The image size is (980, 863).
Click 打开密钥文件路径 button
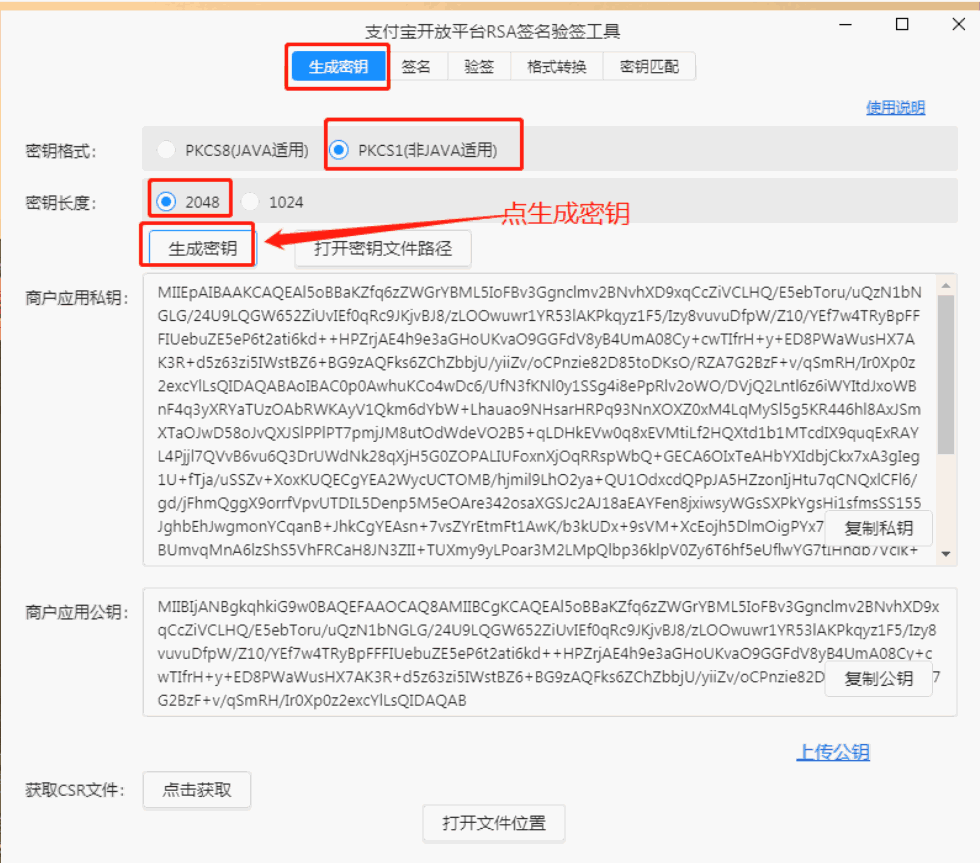click(382, 248)
